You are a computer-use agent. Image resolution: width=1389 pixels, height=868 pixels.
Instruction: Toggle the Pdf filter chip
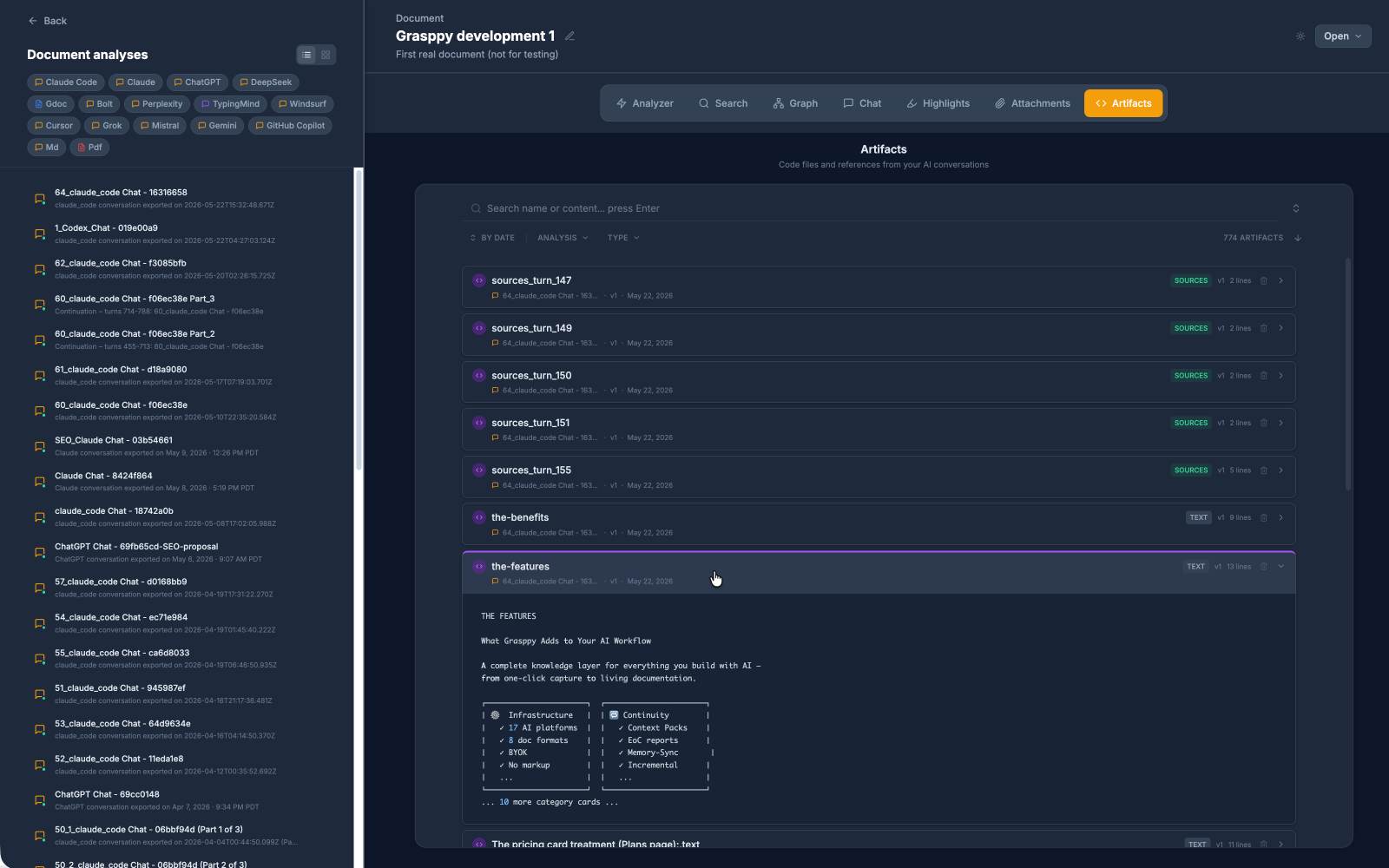pyautogui.click(x=89, y=148)
